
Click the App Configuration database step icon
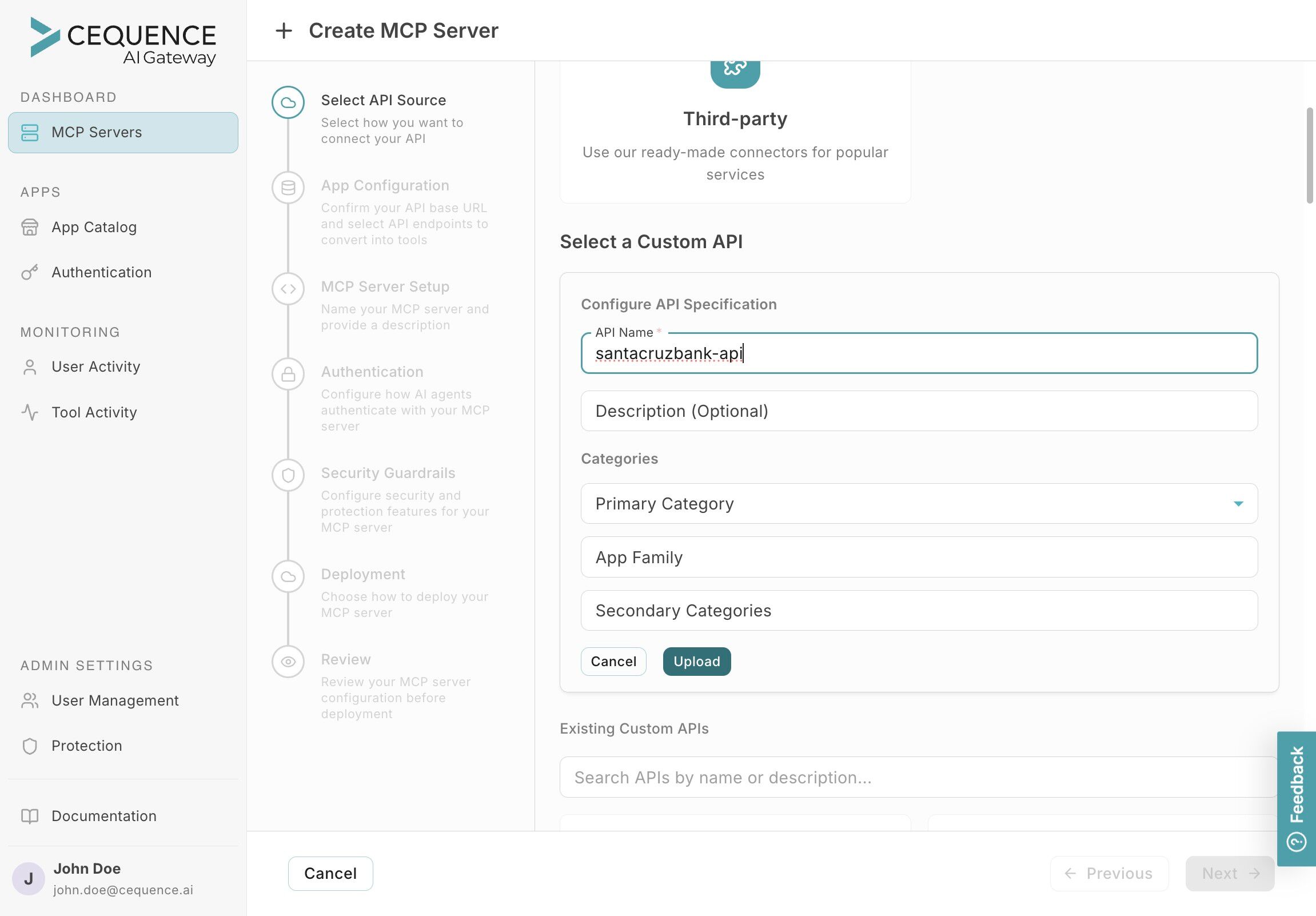(288, 188)
